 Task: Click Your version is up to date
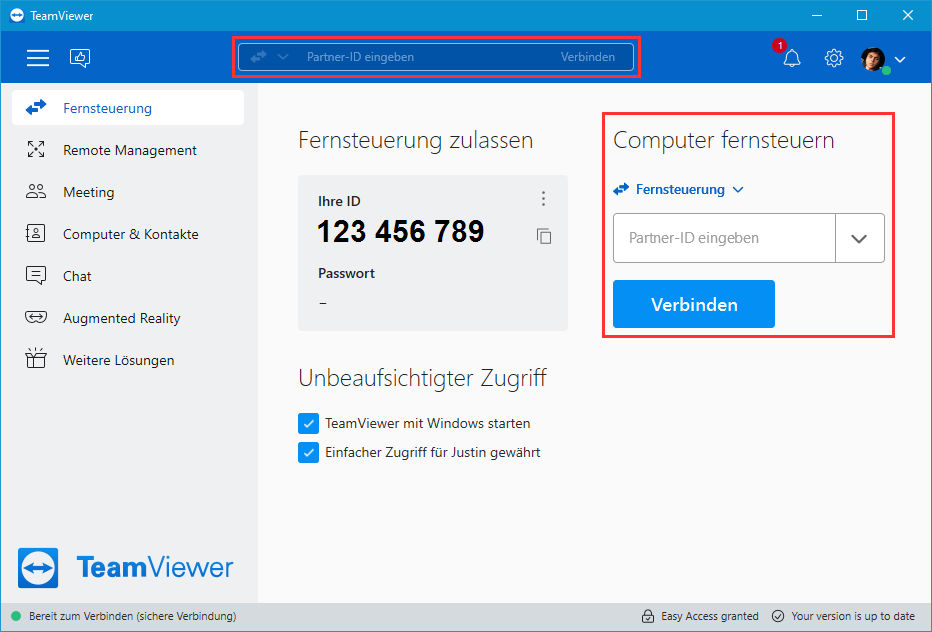click(853, 616)
